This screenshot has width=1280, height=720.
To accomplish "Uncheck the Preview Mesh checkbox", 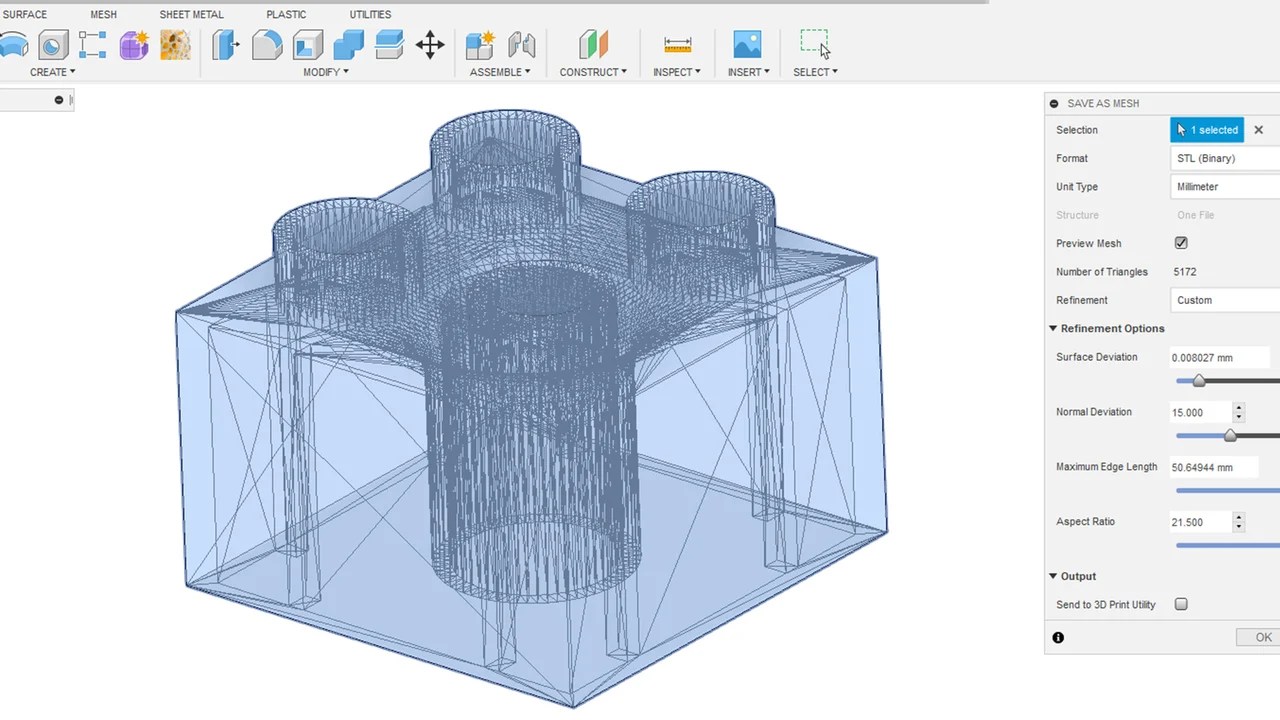I will click(1181, 243).
